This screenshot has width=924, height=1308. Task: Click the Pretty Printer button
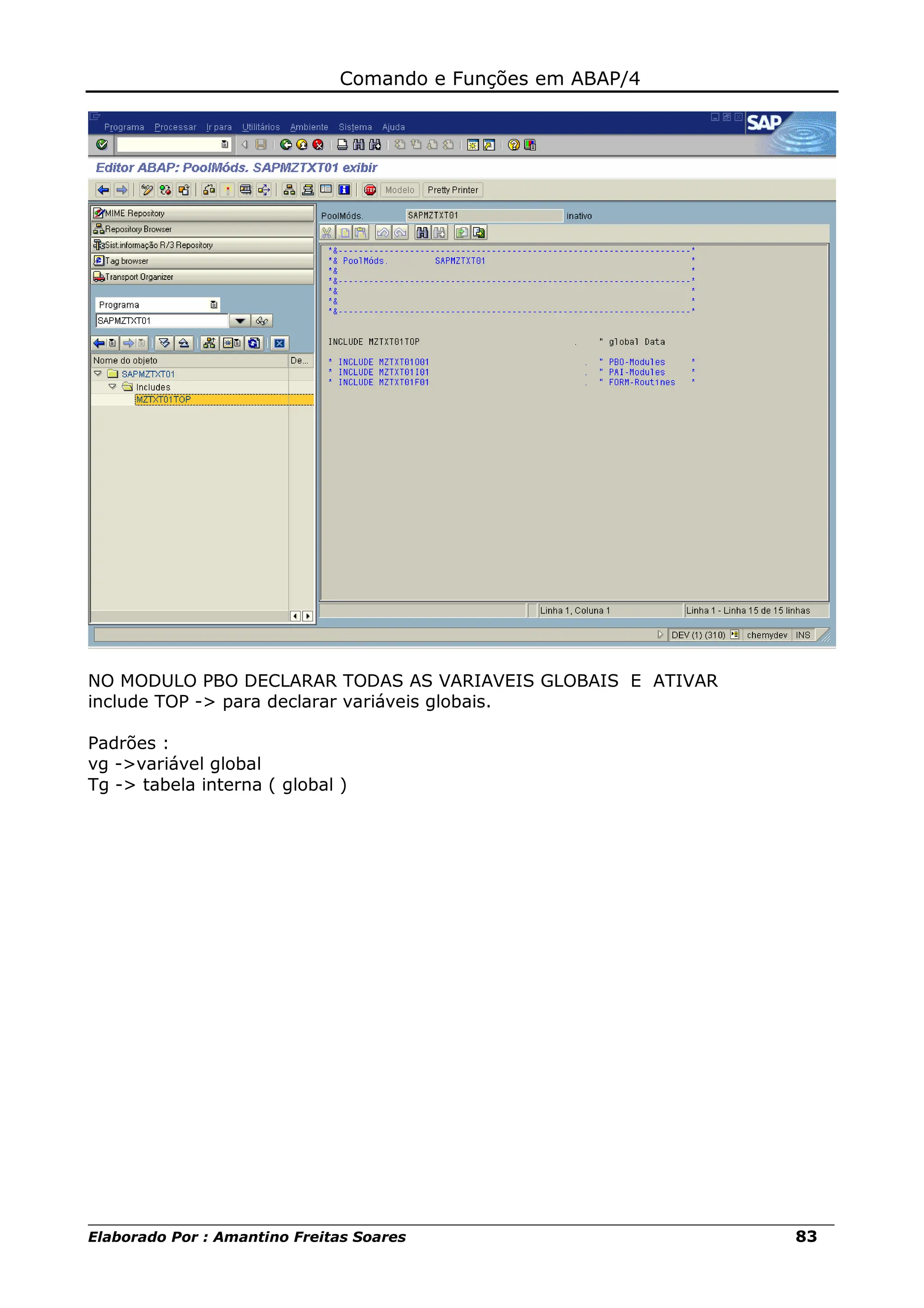coord(453,190)
